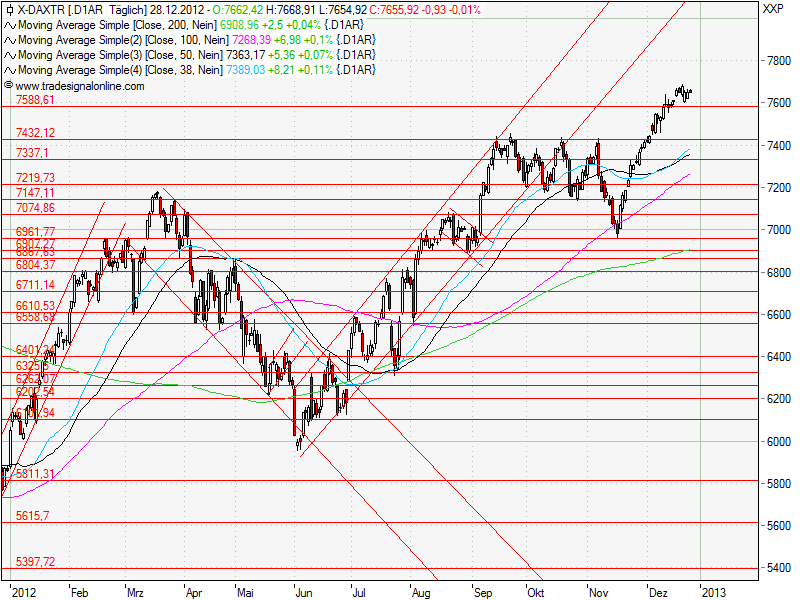Click the 6600 price axis label
The width and height of the screenshot is (800, 600).
click(x=779, y=315)
